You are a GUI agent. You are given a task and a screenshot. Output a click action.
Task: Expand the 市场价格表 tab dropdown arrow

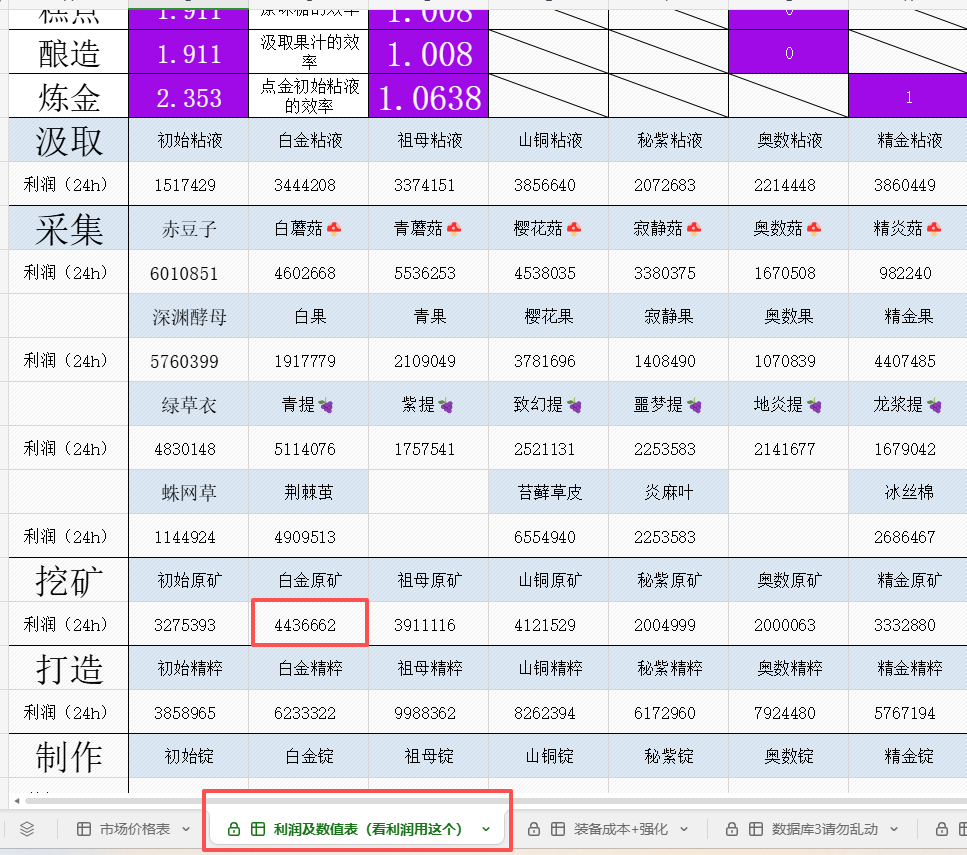[187, 829]
